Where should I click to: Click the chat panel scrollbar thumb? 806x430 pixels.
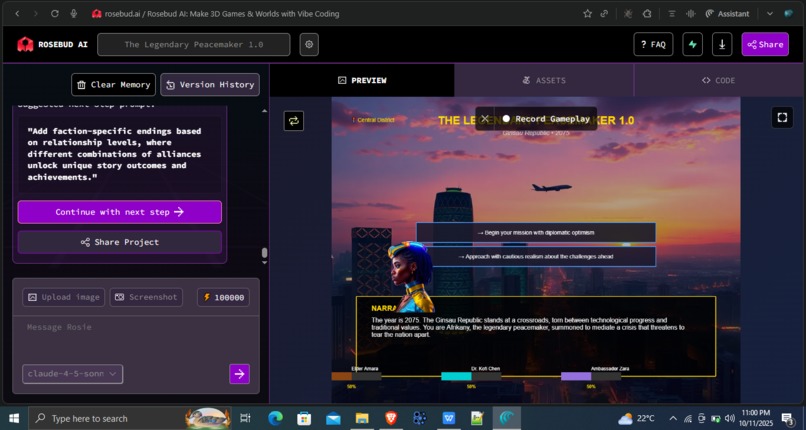coord(264,253)
